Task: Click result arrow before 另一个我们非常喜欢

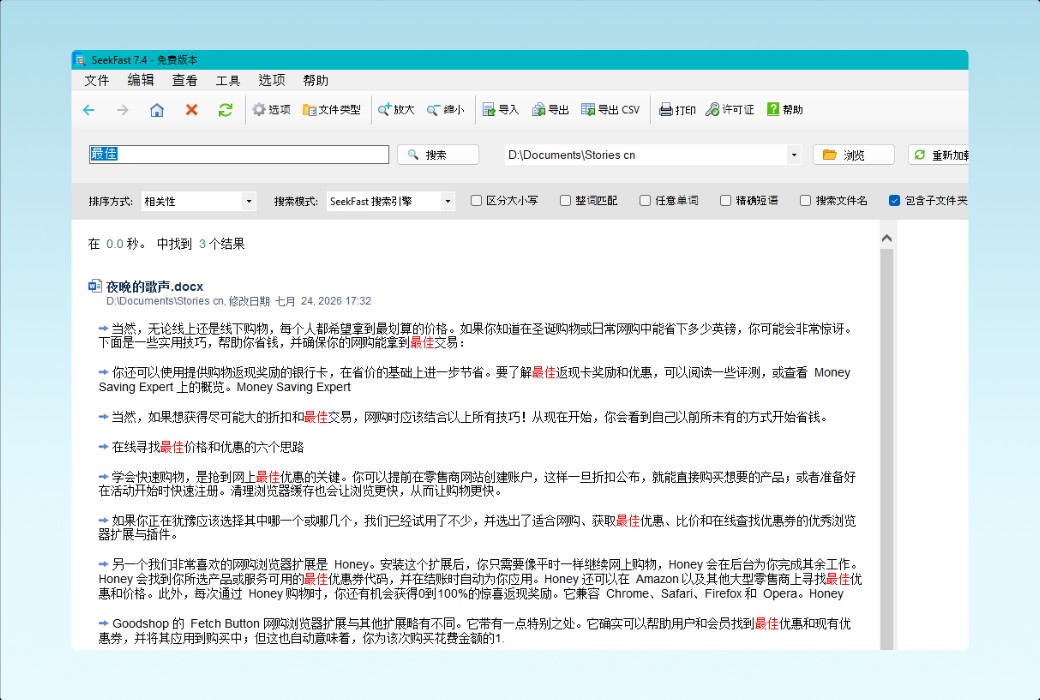Action: click(x=103, y=564)
